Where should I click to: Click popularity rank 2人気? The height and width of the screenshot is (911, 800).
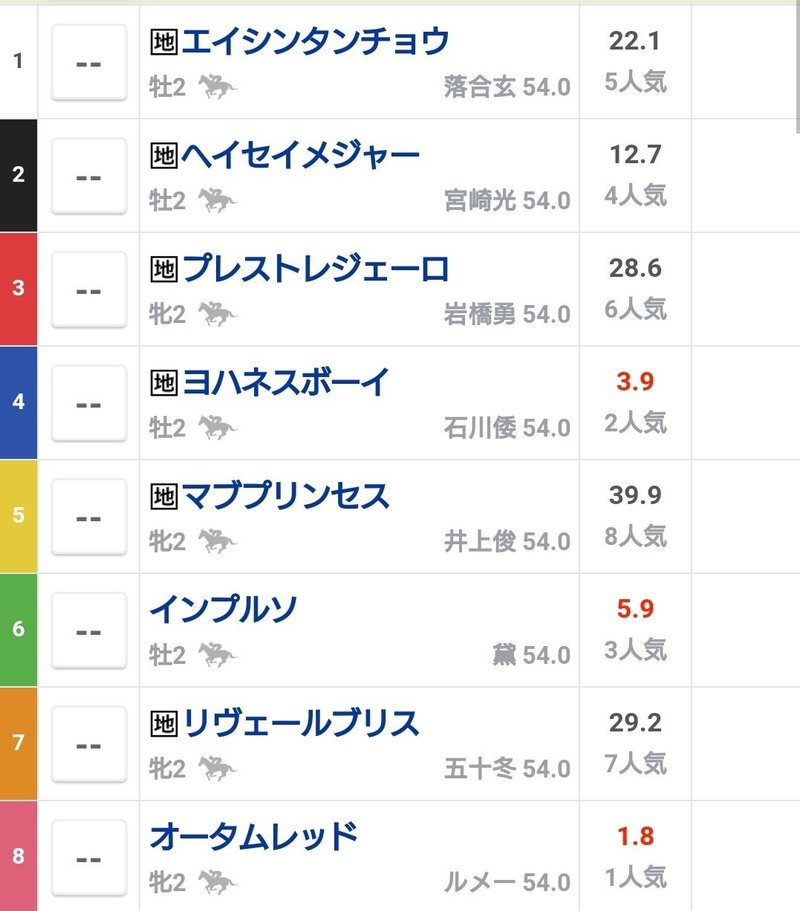point(635,423)
